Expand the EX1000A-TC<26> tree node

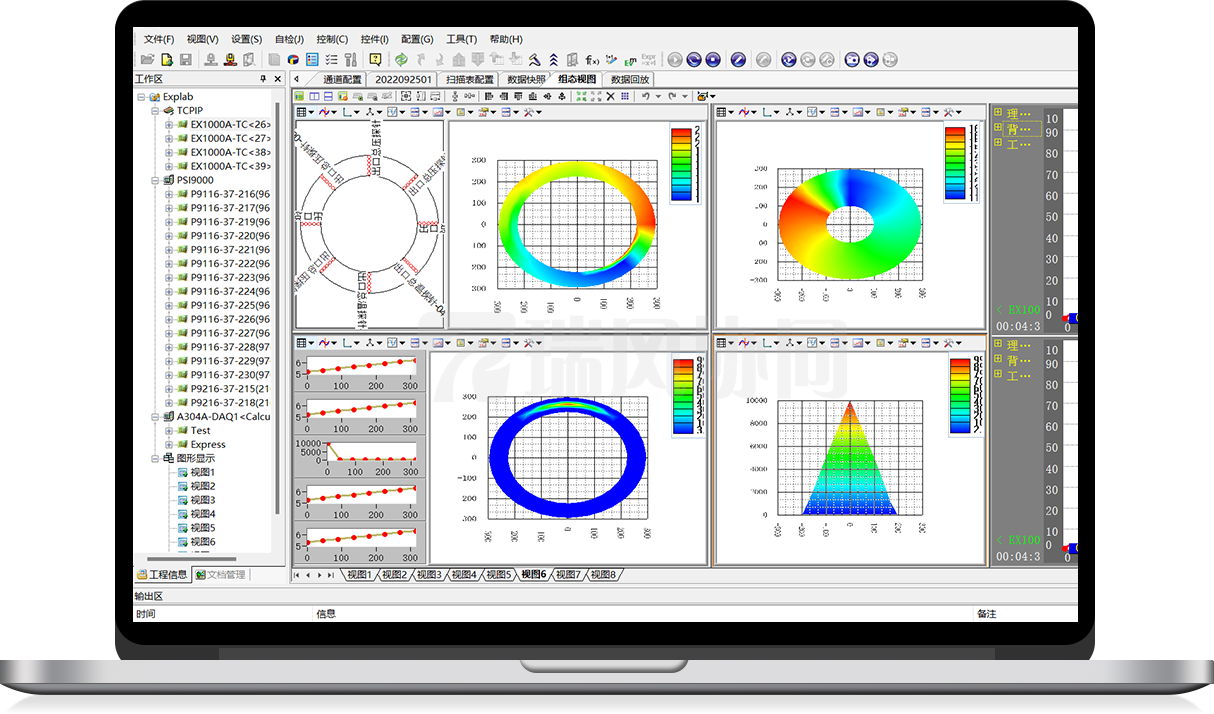click(x=169, y=125)
